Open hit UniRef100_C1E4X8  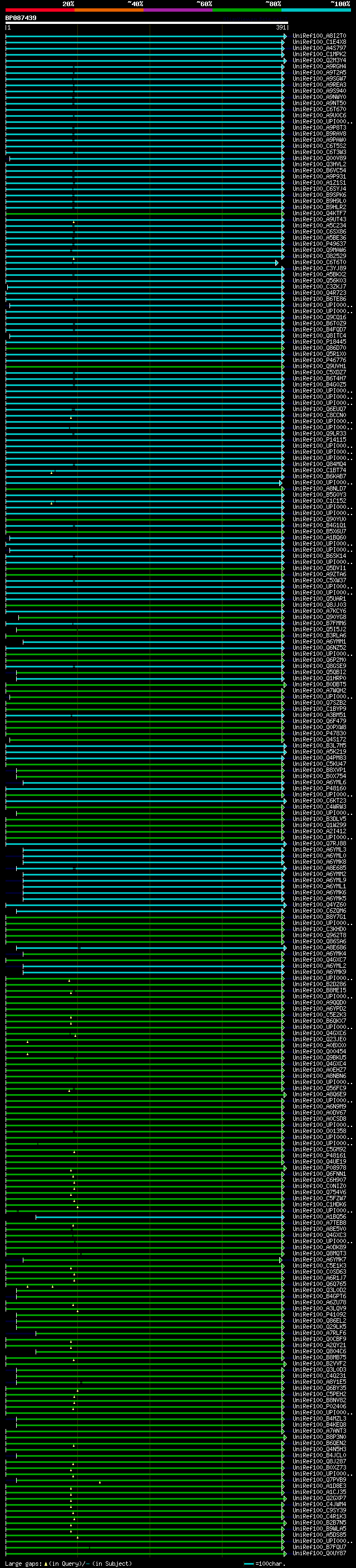pyautogui.click(x=319, y=42)
